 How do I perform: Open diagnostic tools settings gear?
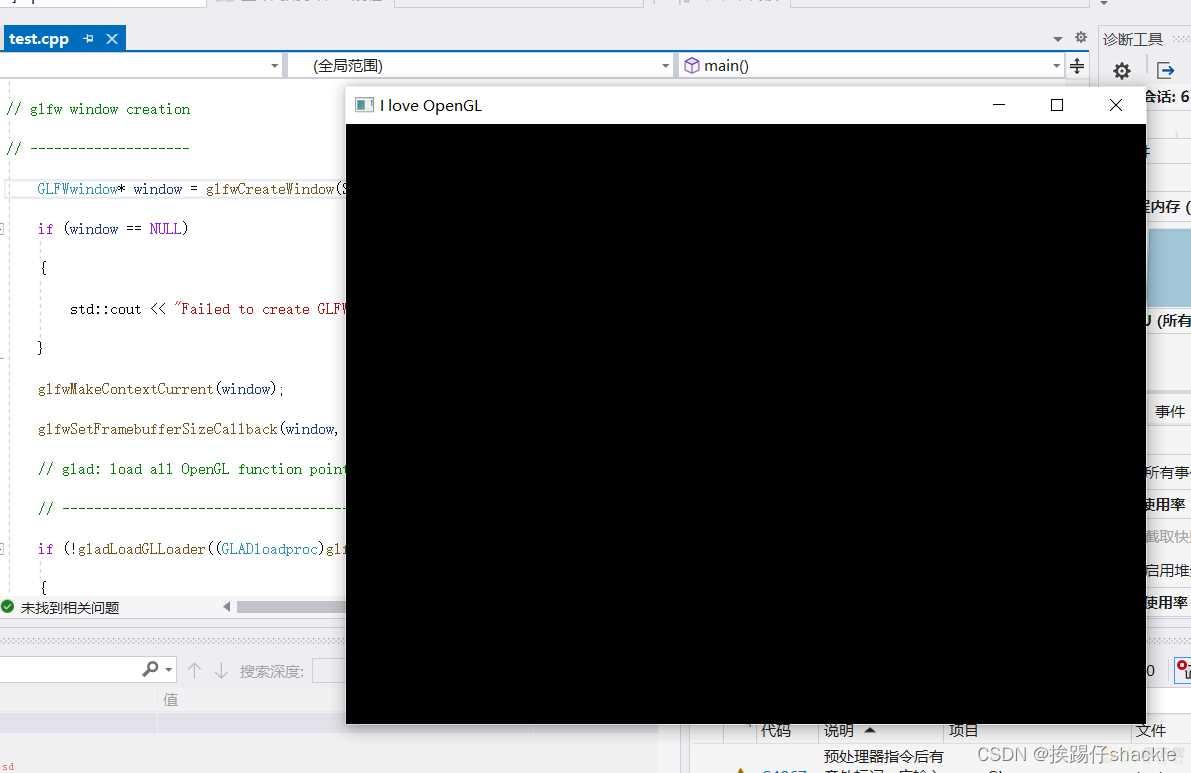click(x=1122, y=71)
